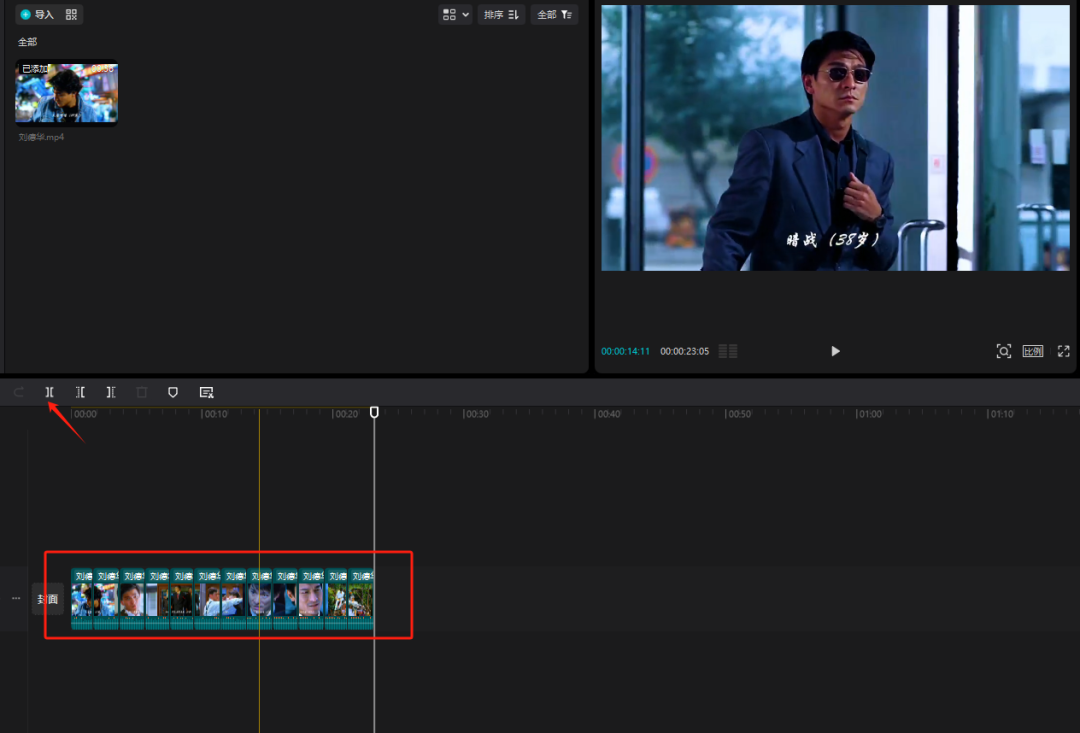Expand the media view mode dropdown
1080x733 pixels.
pyautogui.click(x=455, y=14)
